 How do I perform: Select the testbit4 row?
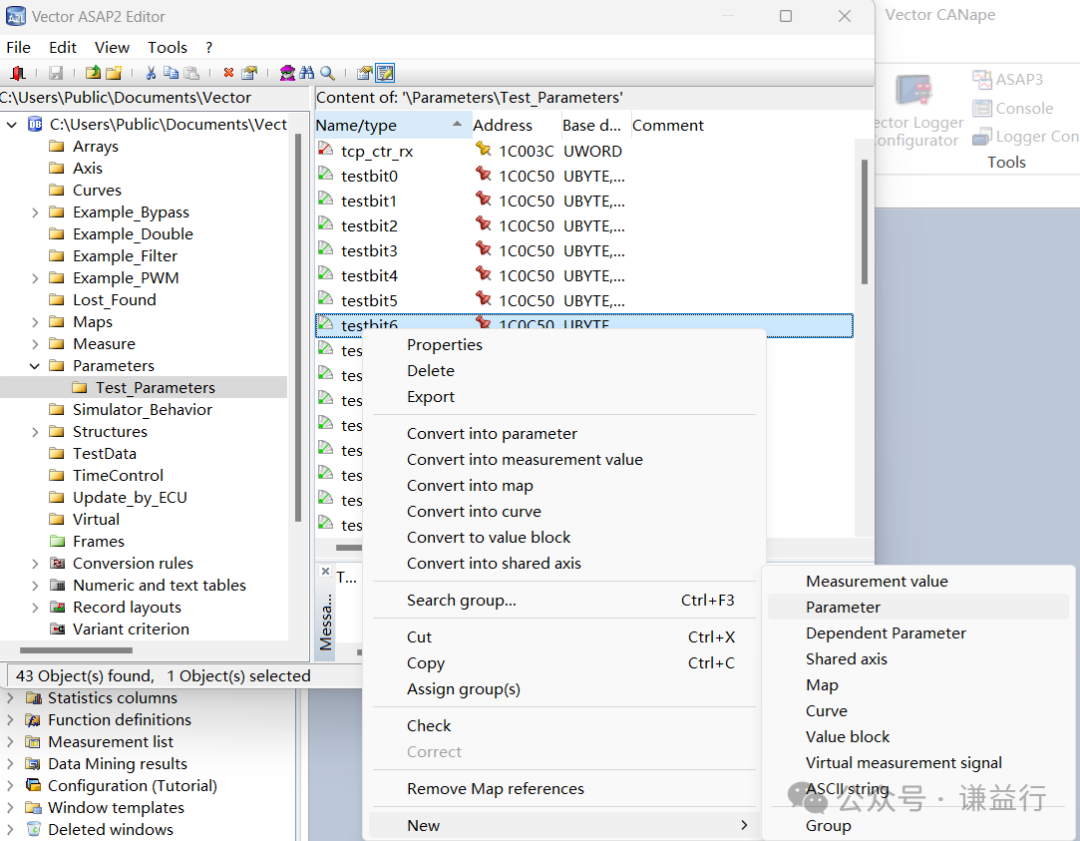pyautogui.click(x=584, y=276)
